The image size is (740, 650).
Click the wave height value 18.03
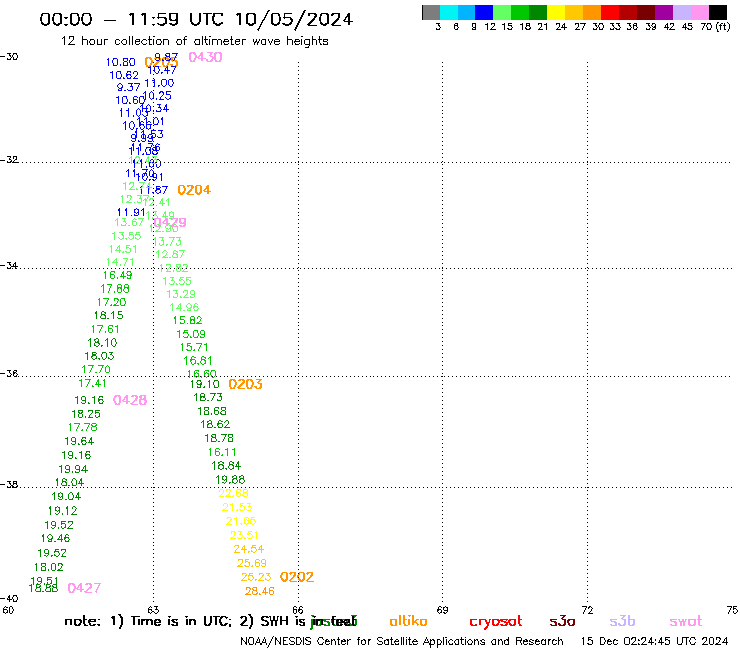100,356
